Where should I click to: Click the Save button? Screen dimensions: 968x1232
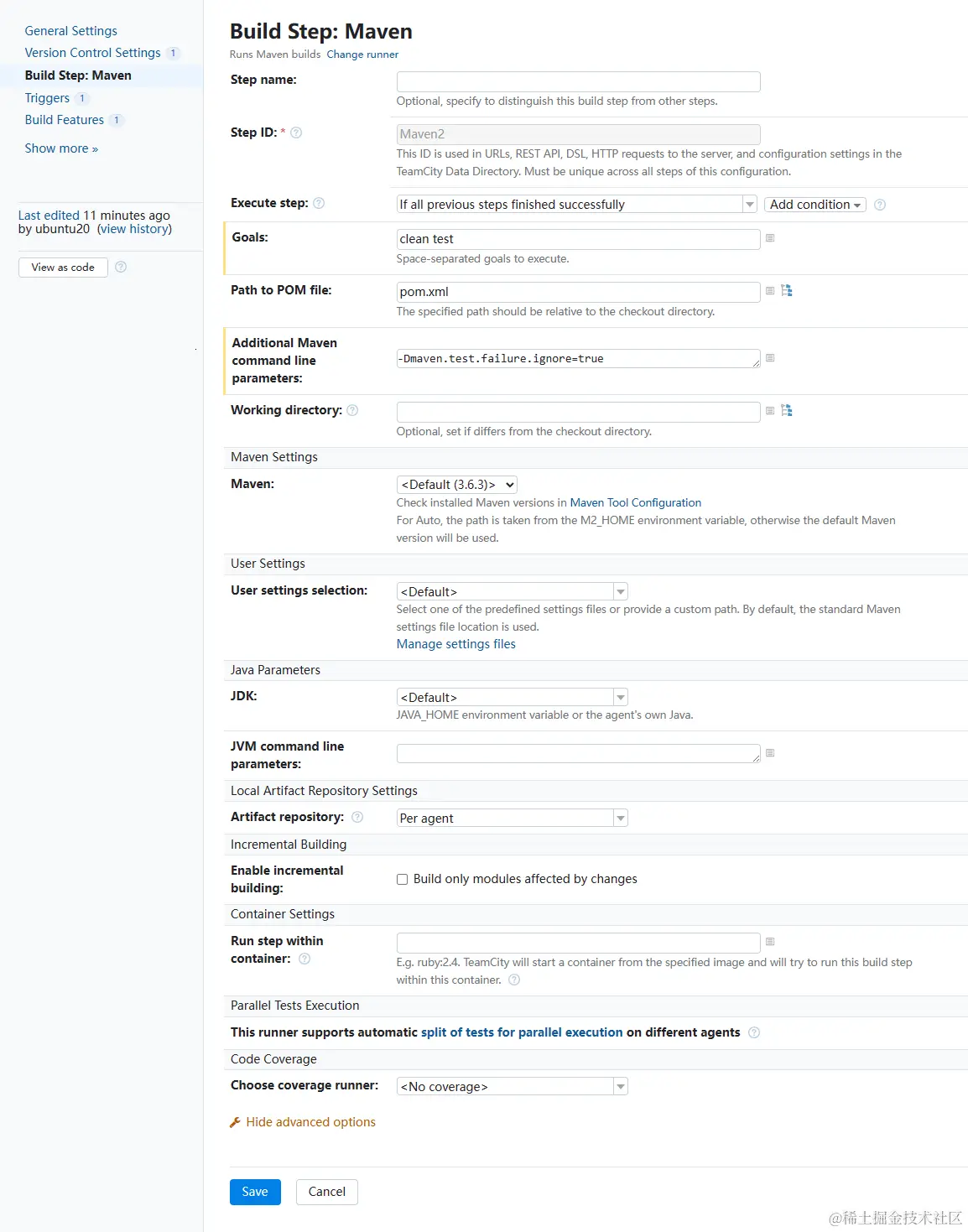(x=255, y=1192)
